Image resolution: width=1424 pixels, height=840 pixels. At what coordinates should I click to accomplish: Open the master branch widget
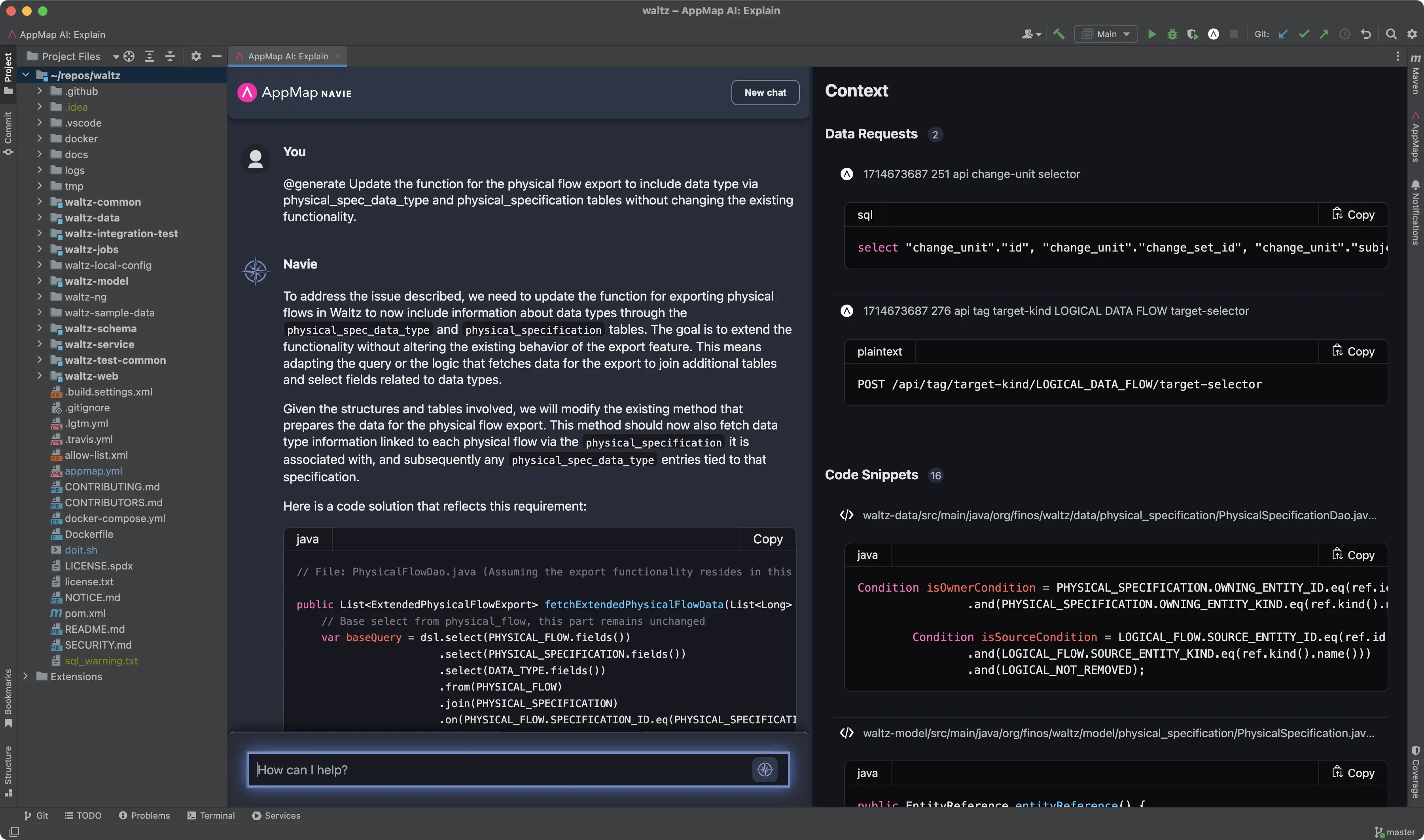(x=1395, y=832)
